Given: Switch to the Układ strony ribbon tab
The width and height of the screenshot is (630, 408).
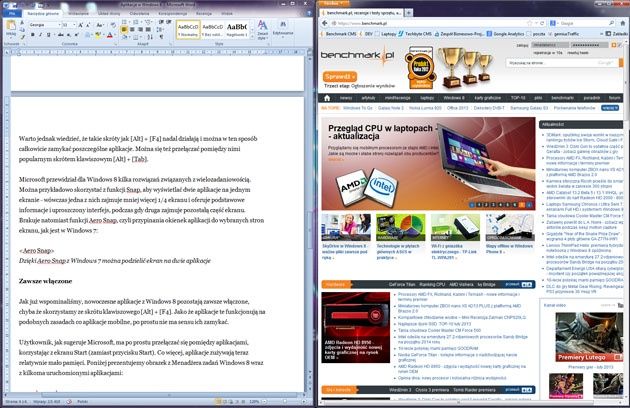Looking at the screenshot, I should point(109,13).
